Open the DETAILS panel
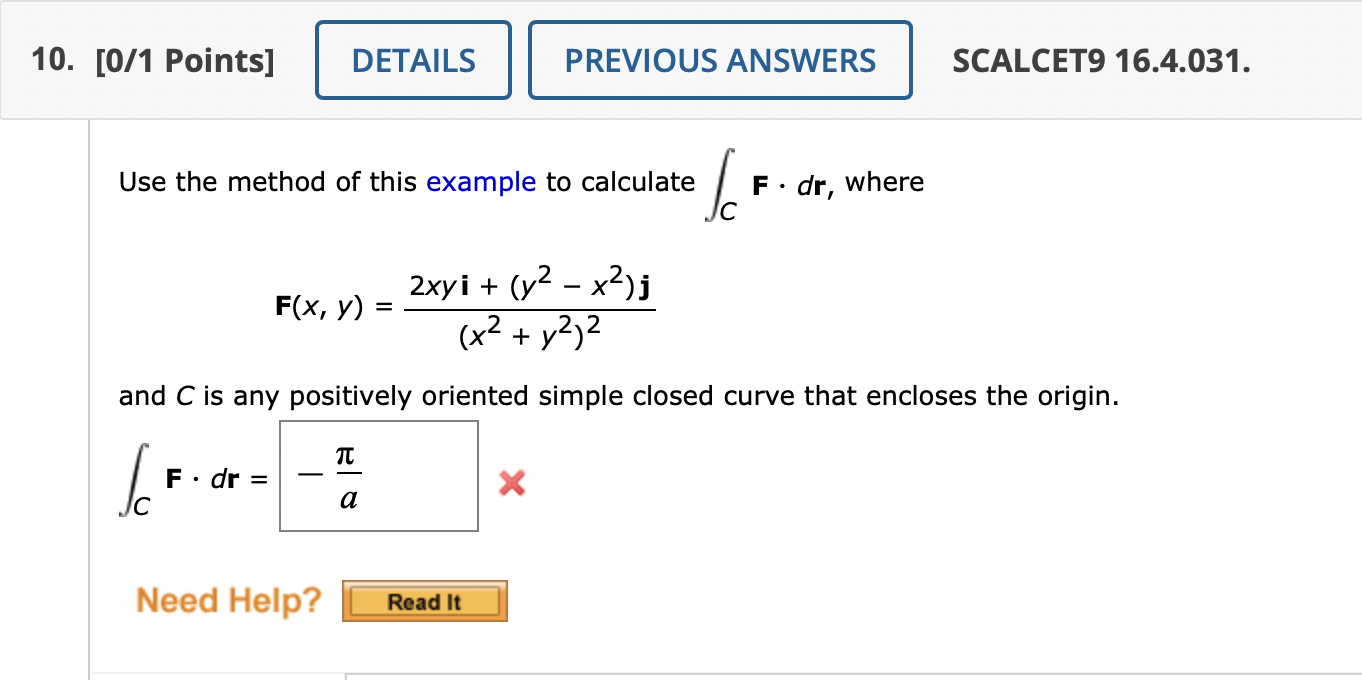1362x680 pixels. point(413,60)
